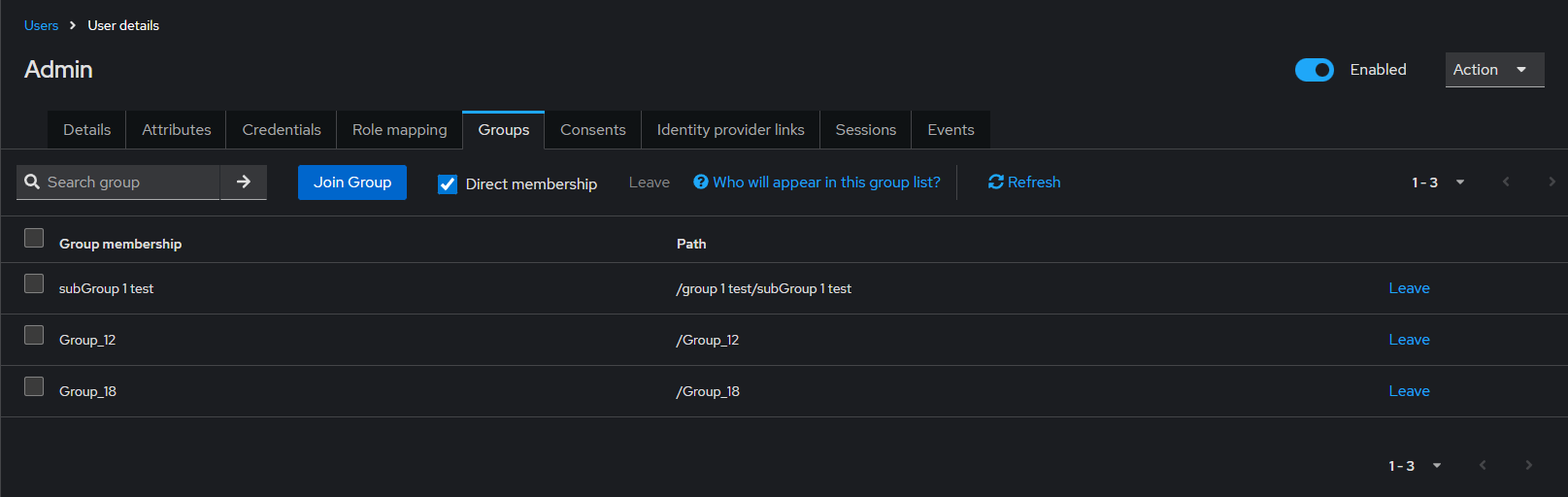This screenshot has width=1568, height=497.
Task: Select the Groups tab
Action: coord(504,130)
